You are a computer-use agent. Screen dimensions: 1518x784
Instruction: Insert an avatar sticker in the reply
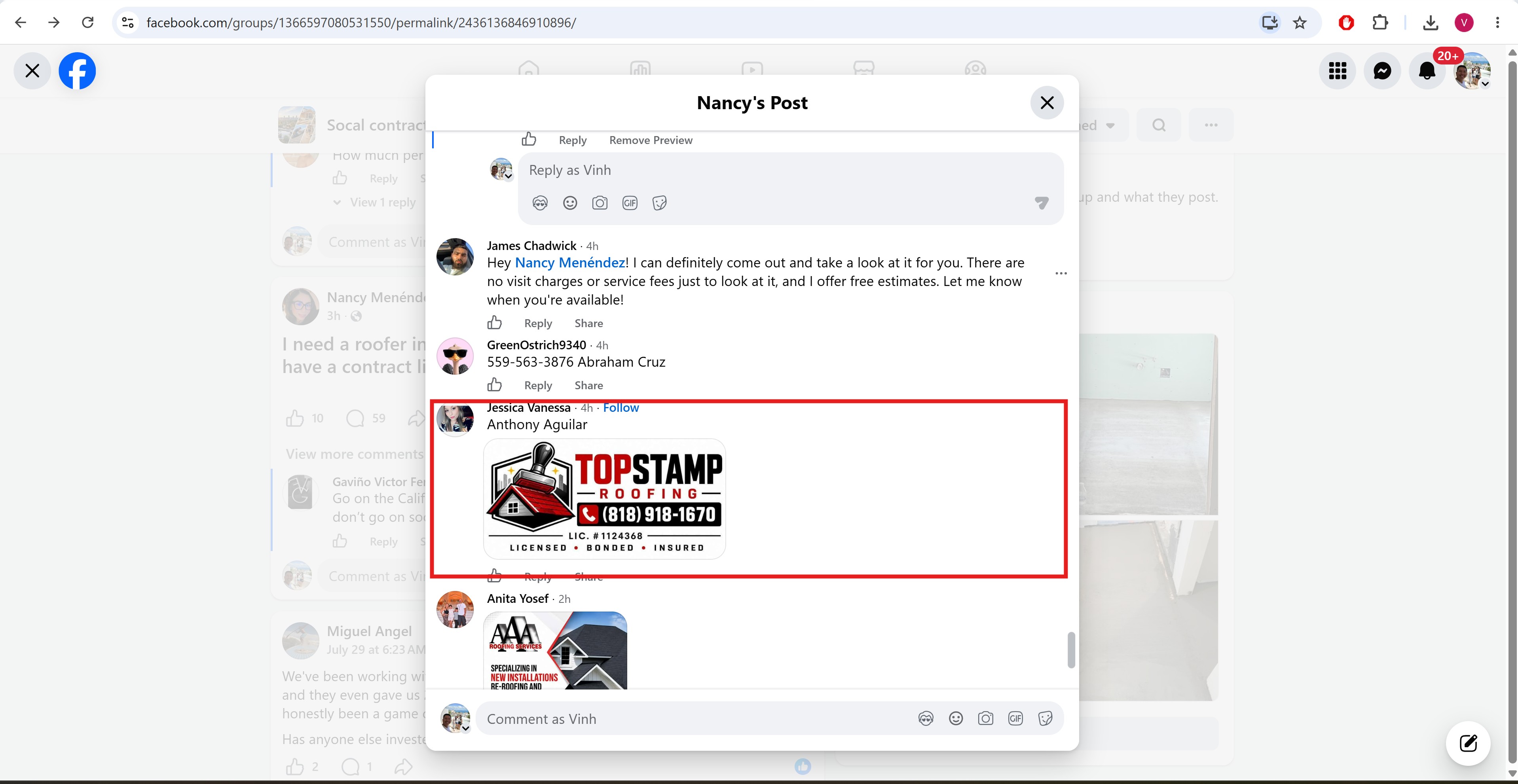(540, 203)
